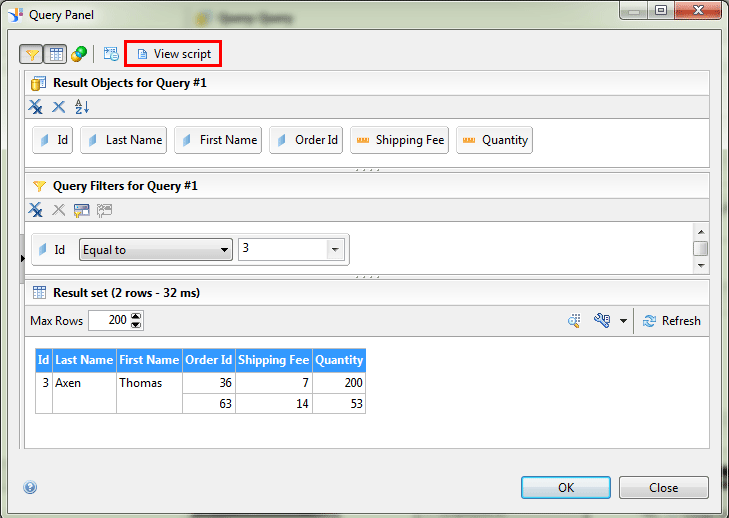Viewport: 729px width, 518px height.
Task: Click the greyed delete filter icon
Action: point(59,210)
